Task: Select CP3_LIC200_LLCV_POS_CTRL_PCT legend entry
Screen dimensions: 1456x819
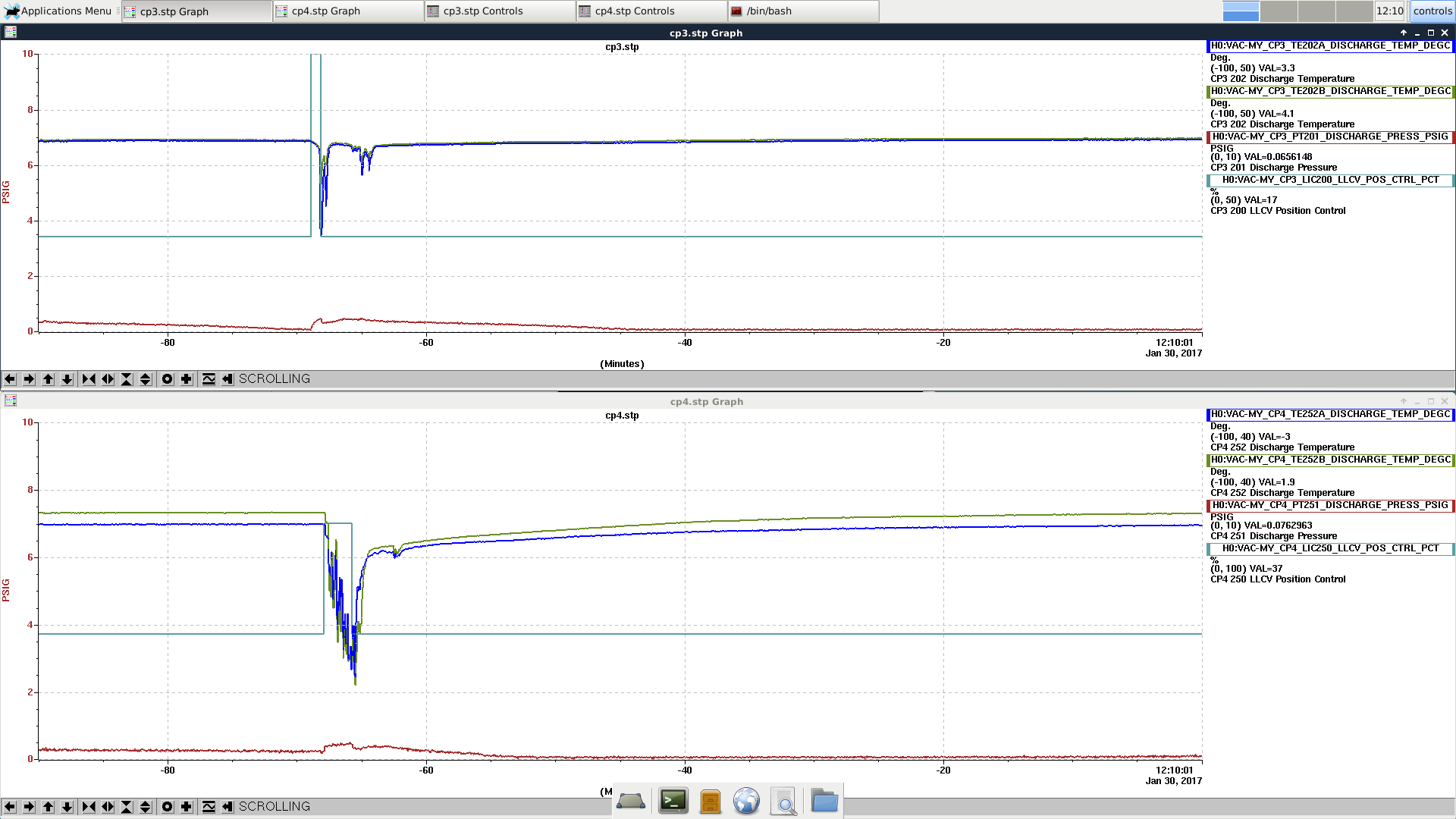Action: click(x=1330, y=180)
